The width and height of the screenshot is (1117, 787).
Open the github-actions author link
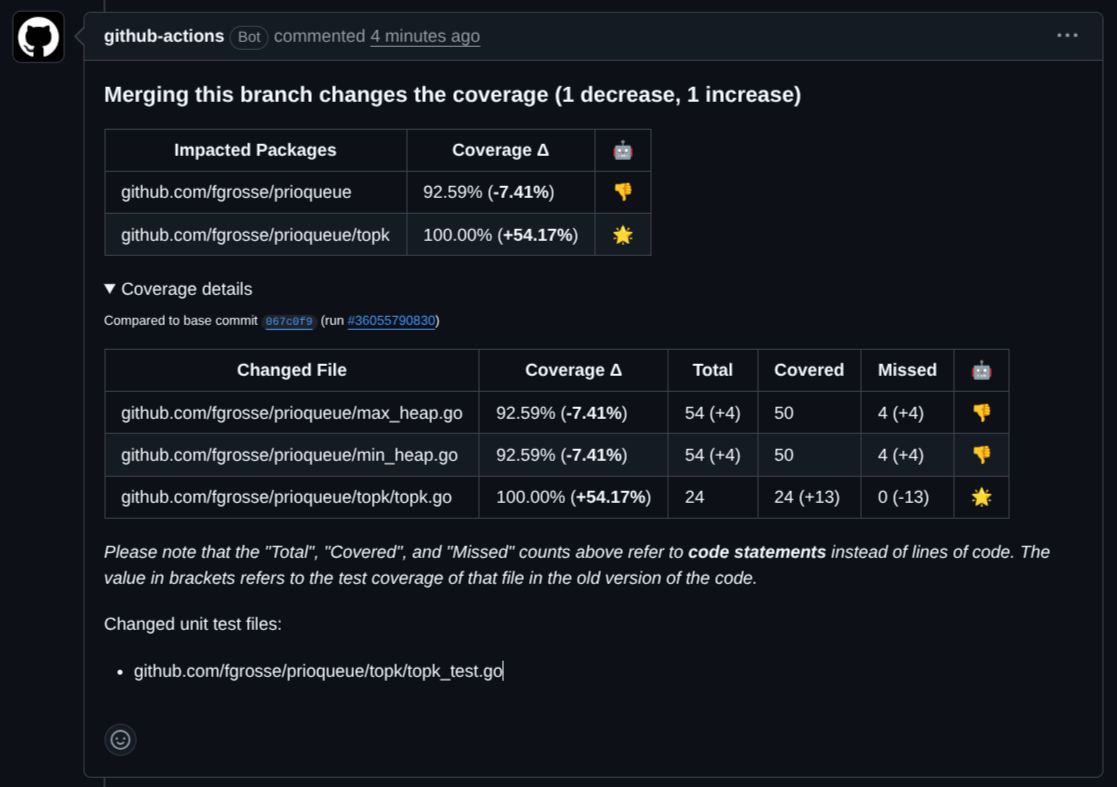[164, 36]
